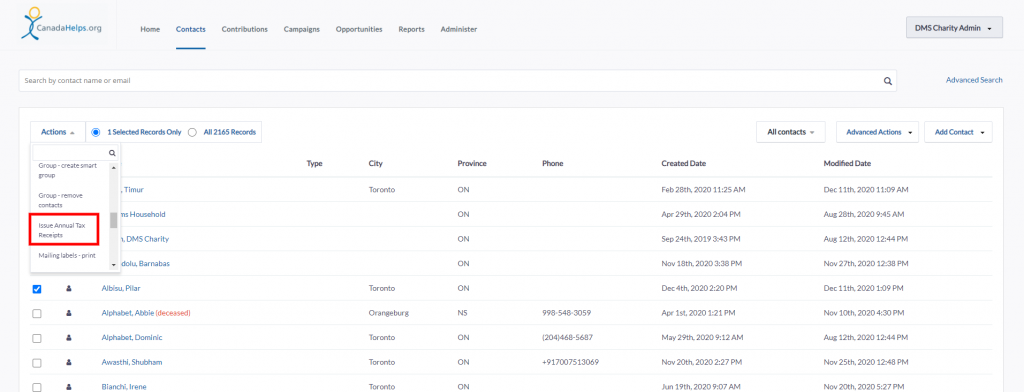Click modified date Aug 28th, 2020 9:45 AM

(x=863, y=214)
